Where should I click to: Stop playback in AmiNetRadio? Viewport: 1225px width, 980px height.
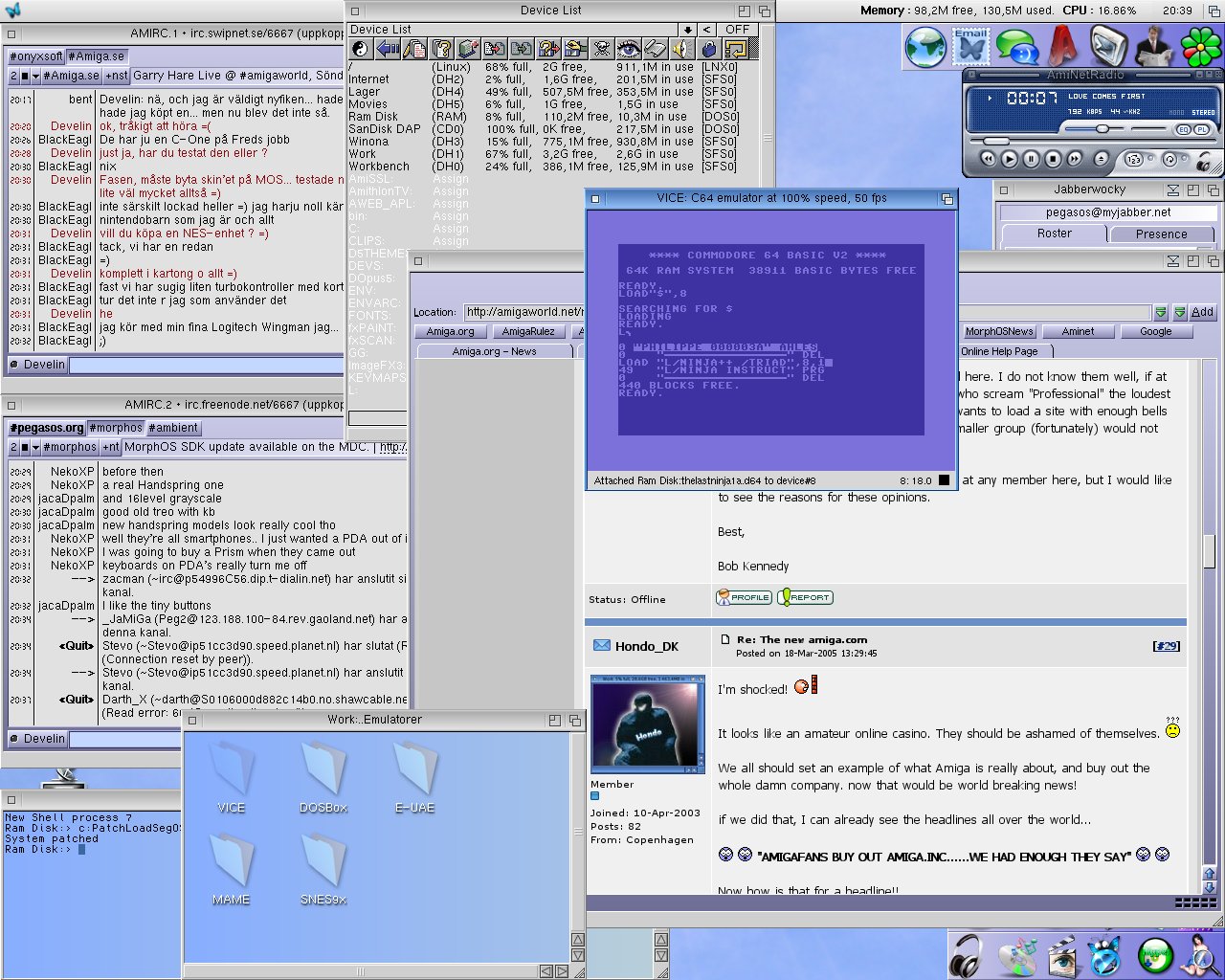1053,159
